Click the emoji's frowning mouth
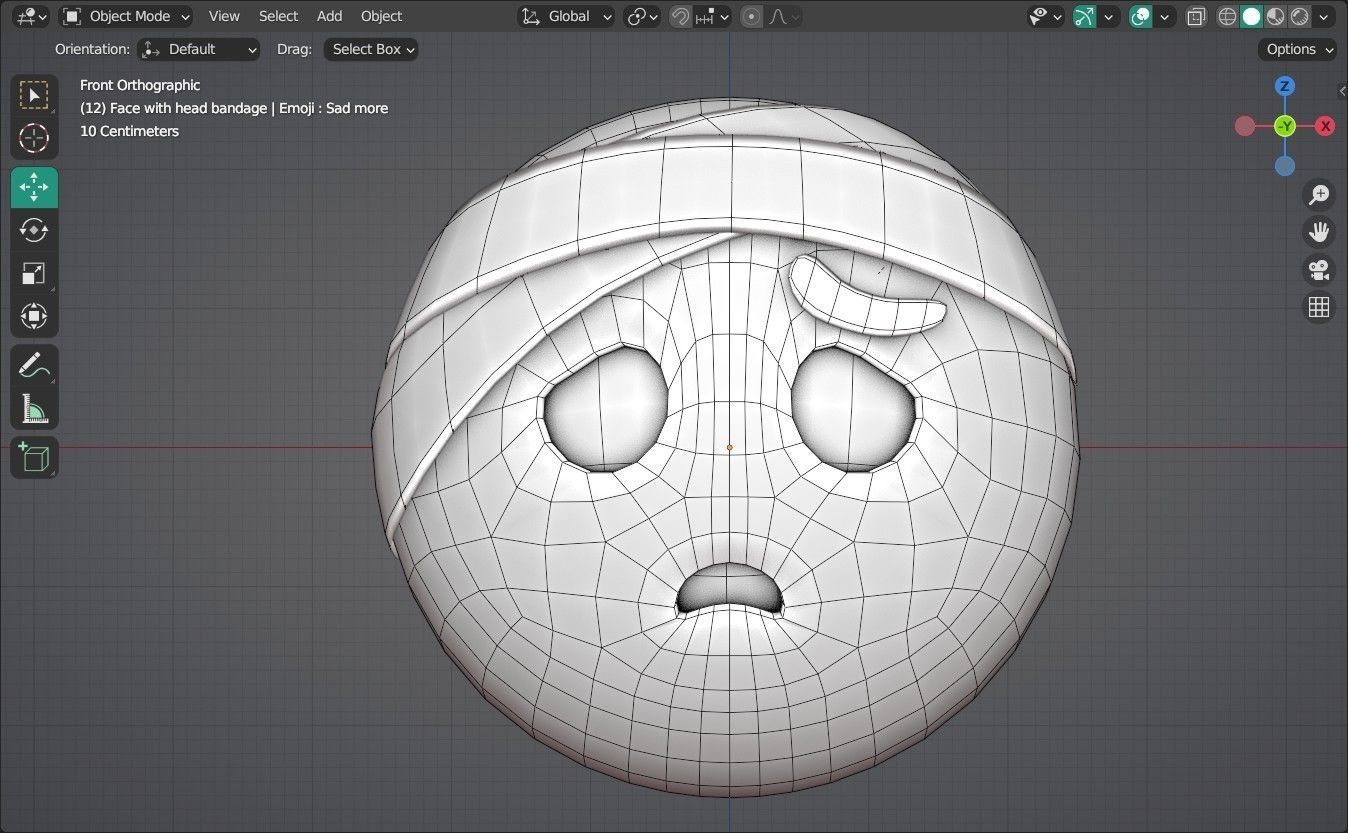1348x833 pixels. [x=730, y=589]
